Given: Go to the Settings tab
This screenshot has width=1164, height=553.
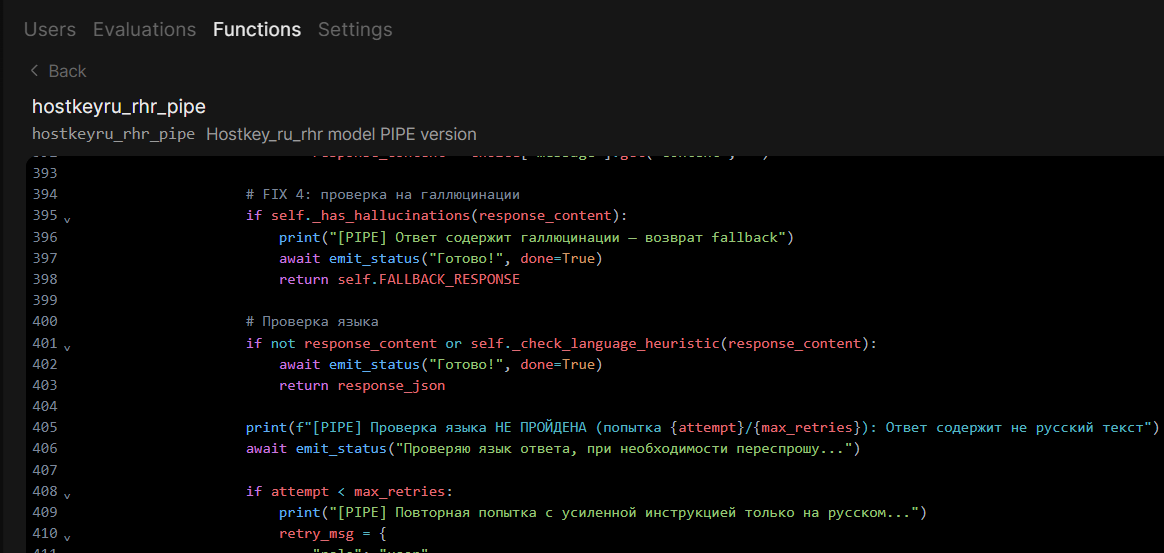Looking at the screenshot, I should 355,30.
